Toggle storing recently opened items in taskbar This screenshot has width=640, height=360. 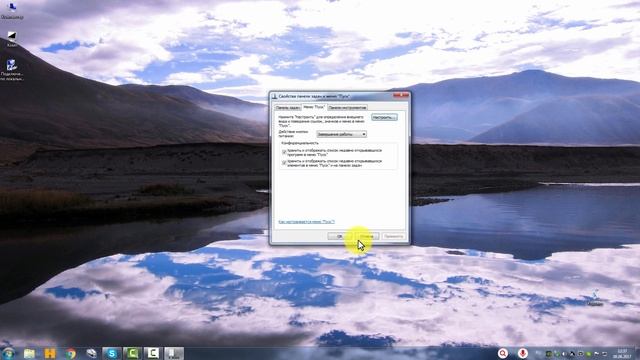(x=284, y=162)
